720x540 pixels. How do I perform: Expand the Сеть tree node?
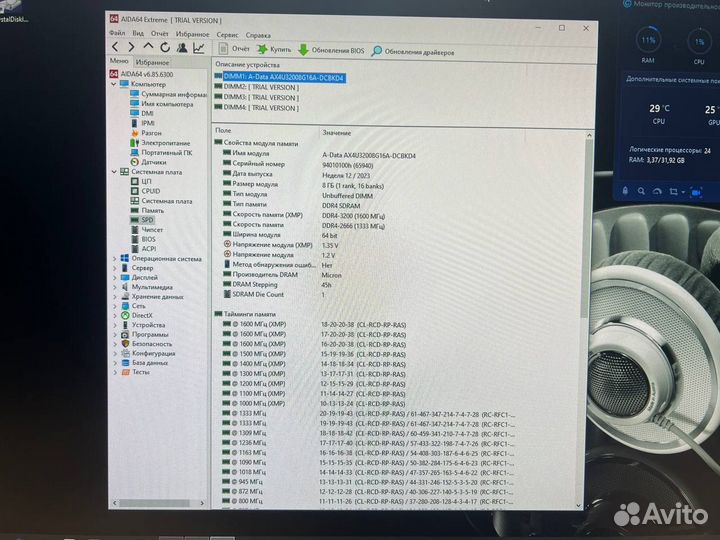click(115, 306)
